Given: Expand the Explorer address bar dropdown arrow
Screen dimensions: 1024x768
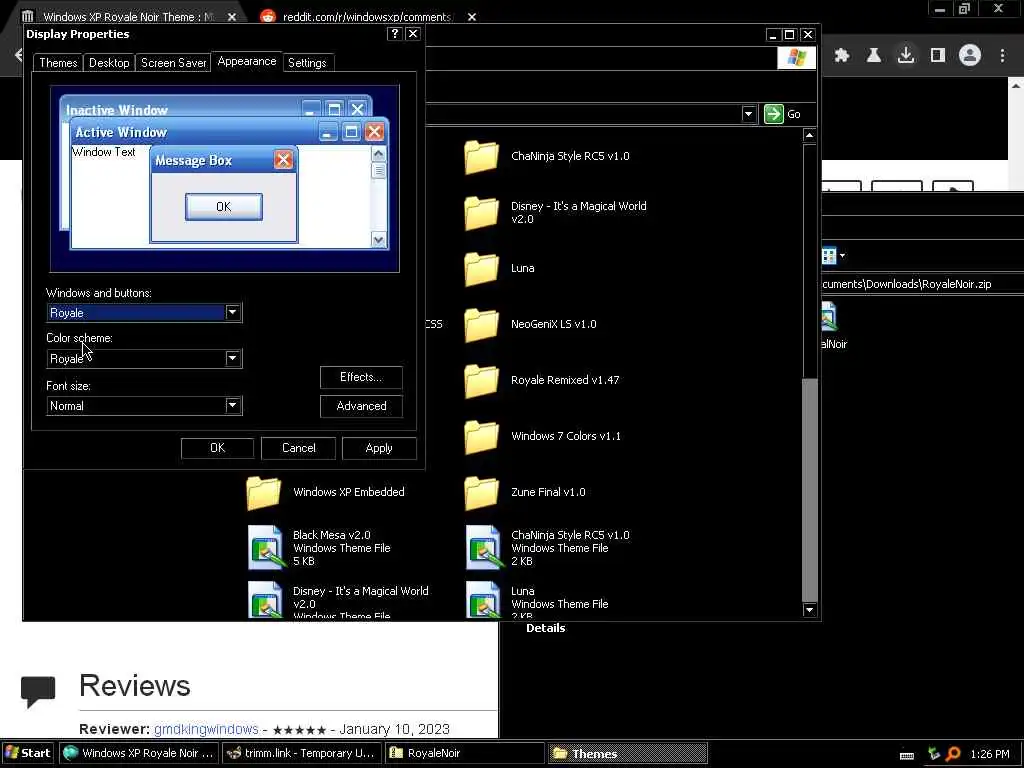Looking at the screenshot, I should click(748, 114).
